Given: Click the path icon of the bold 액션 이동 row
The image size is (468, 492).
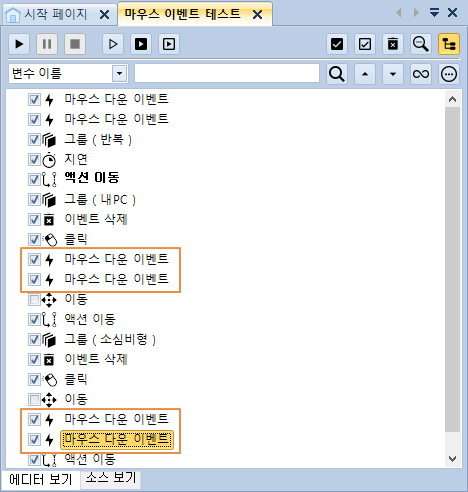Looking at the screenshot, I should click(x=49, y=180).
